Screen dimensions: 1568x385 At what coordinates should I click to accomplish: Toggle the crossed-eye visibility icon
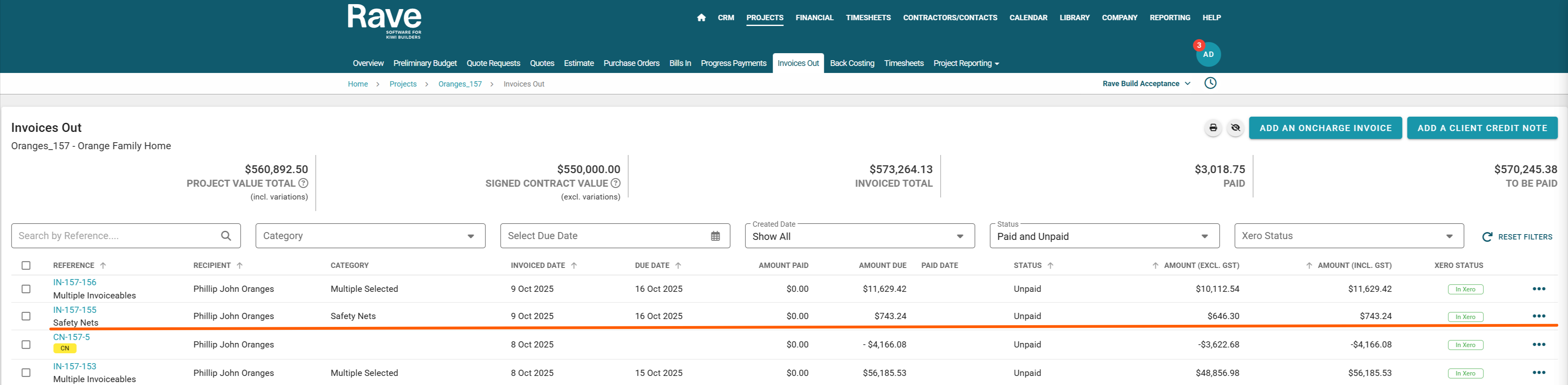1235,128
